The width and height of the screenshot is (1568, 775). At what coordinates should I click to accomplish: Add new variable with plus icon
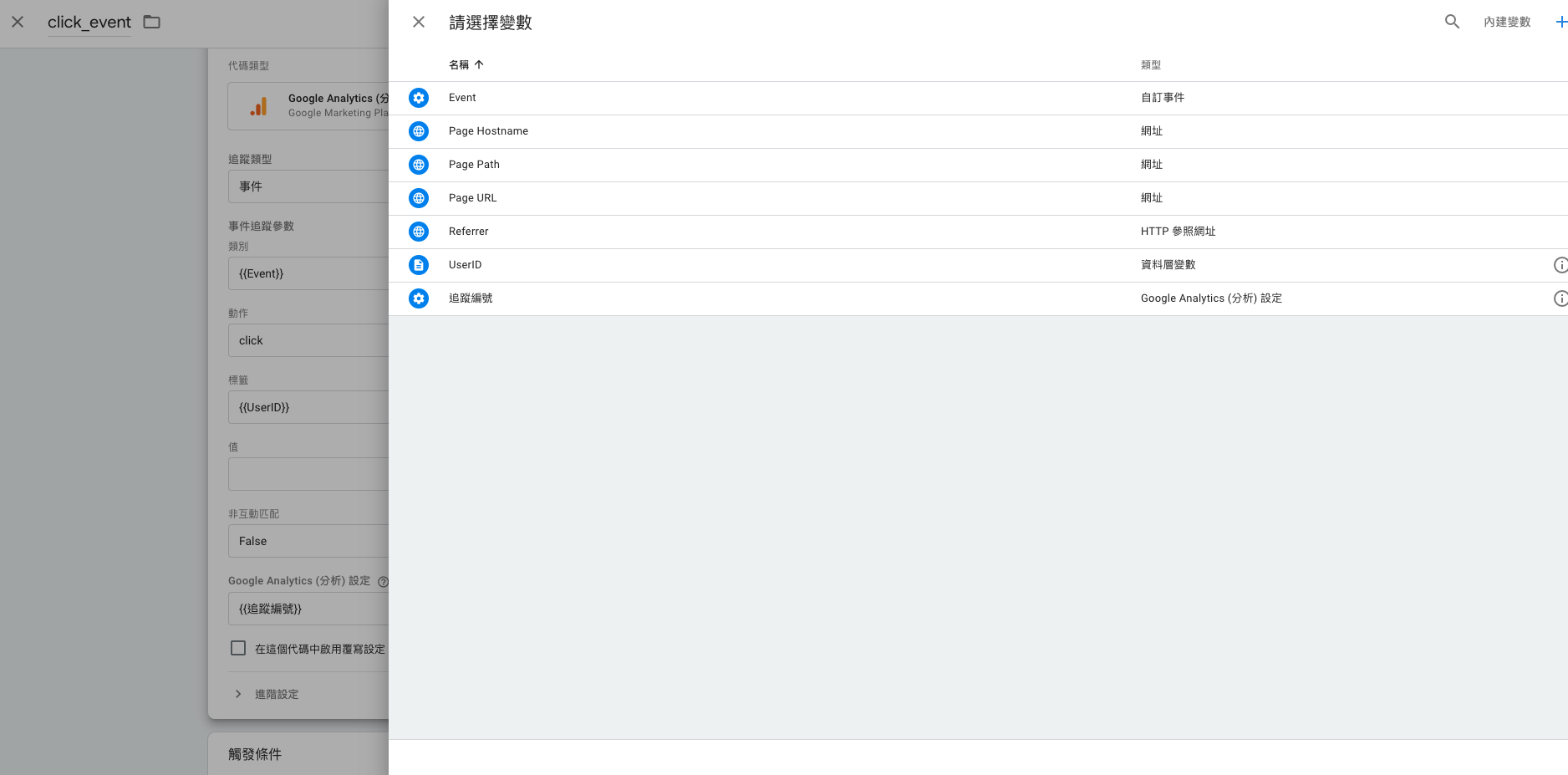coord(1560,22)
